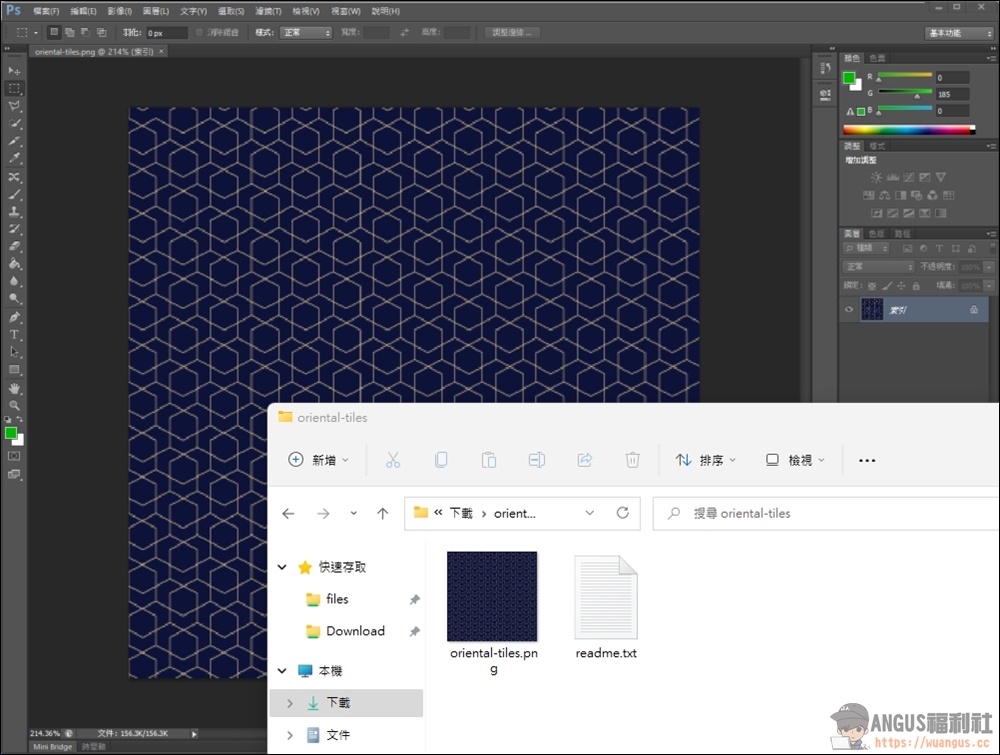Image resolution: width=1000 pixels, height=755 pixels.
Task: Pick the Eraser tool
Action: point(14,246)
